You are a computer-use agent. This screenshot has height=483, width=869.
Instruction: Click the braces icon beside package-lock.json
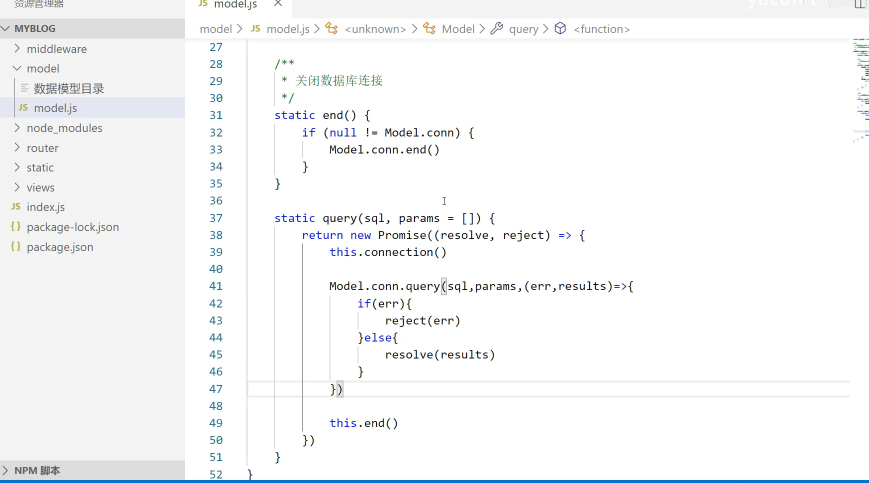(16, 227)
